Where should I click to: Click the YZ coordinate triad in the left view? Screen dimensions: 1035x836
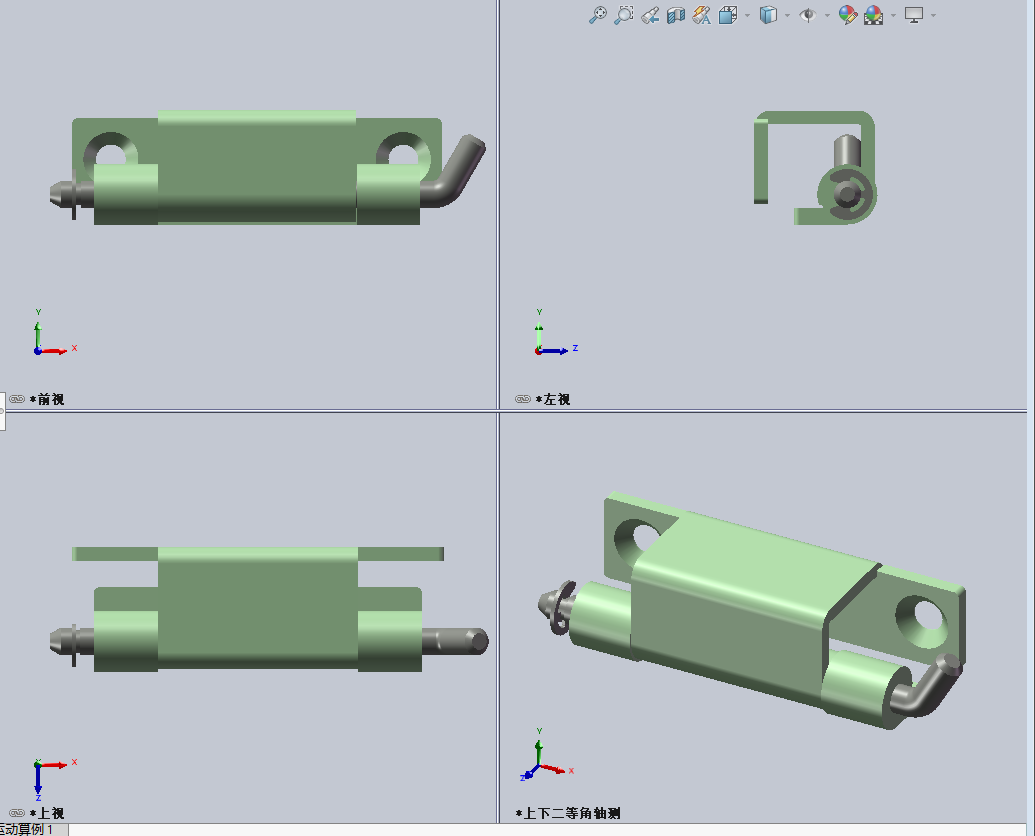pyautogui.click(x=556, y=333)
